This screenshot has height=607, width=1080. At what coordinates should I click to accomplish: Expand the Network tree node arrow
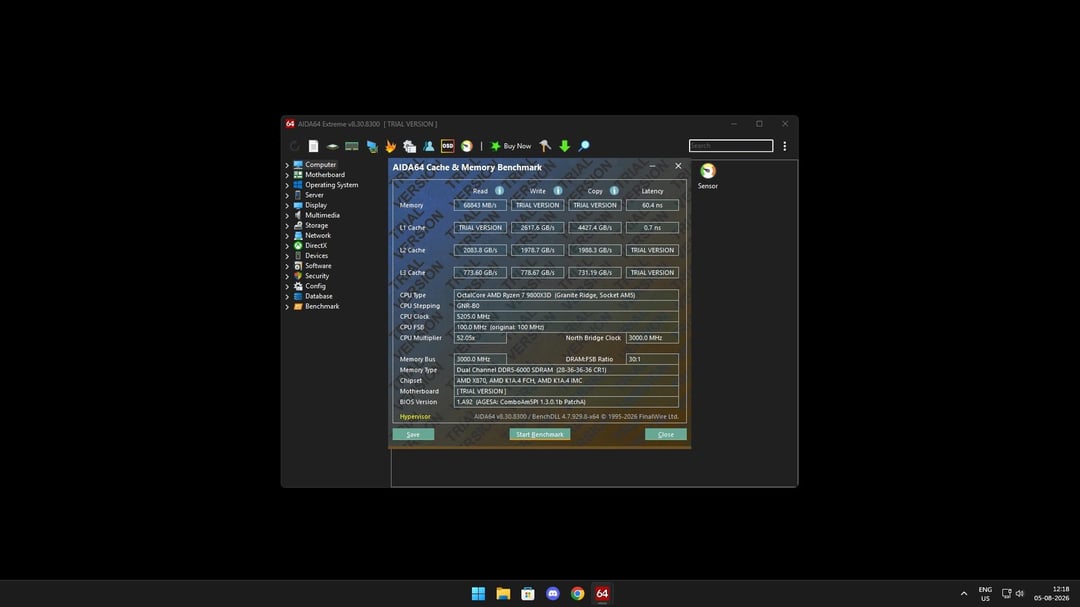(x=287, y=236)
